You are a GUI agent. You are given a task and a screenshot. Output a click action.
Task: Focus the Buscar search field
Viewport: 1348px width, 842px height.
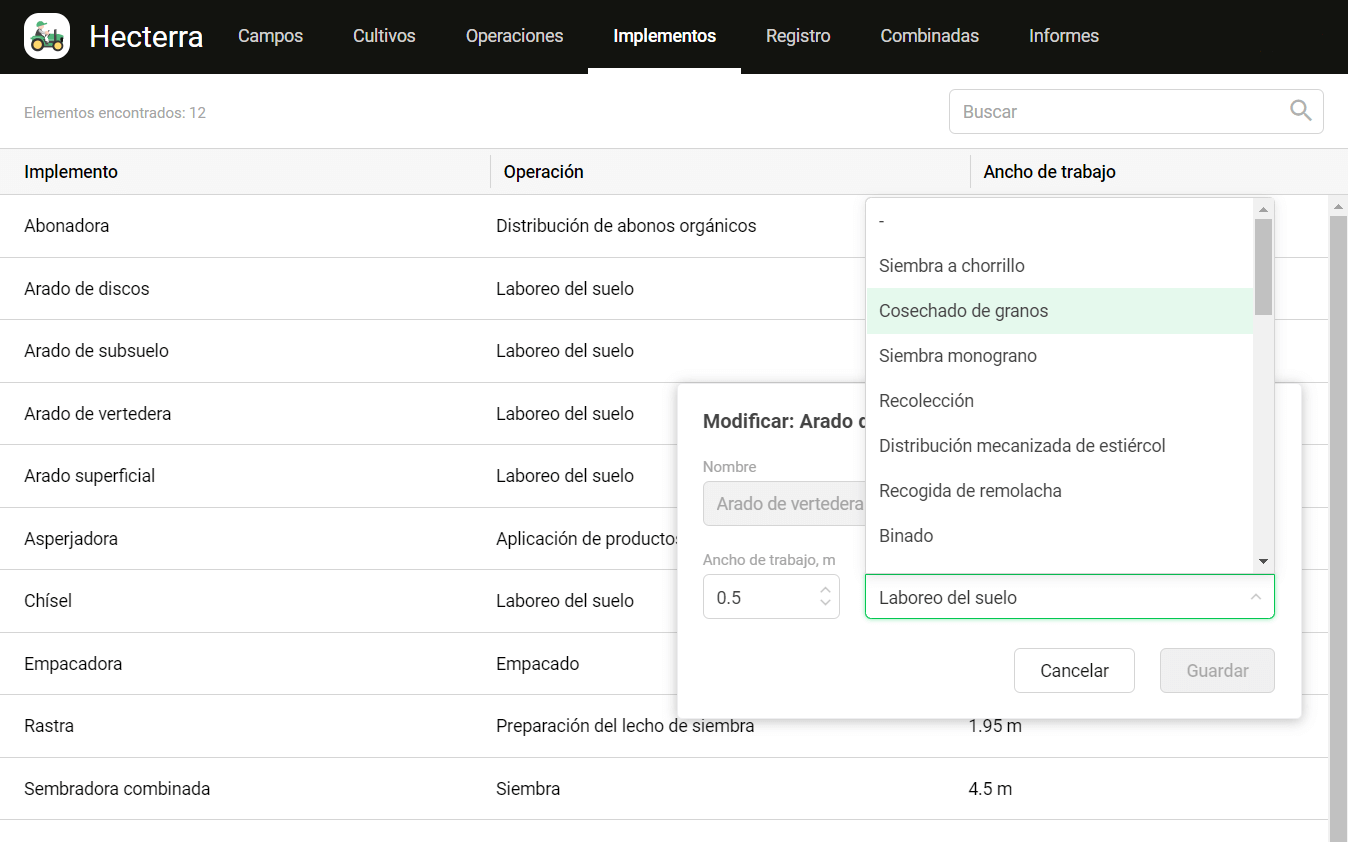[1136, 112]
